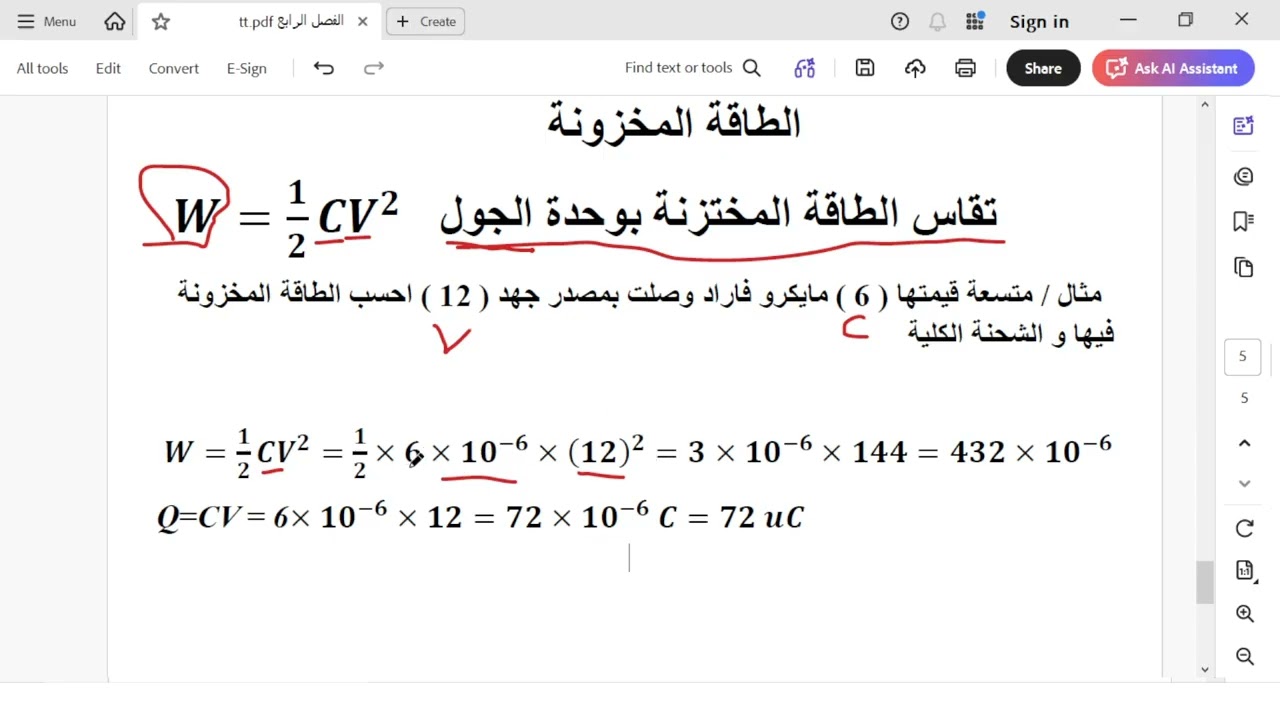Go to next page with down chevron
Viewport: 1280px width, 720px height.
(x=1244, y=483)
